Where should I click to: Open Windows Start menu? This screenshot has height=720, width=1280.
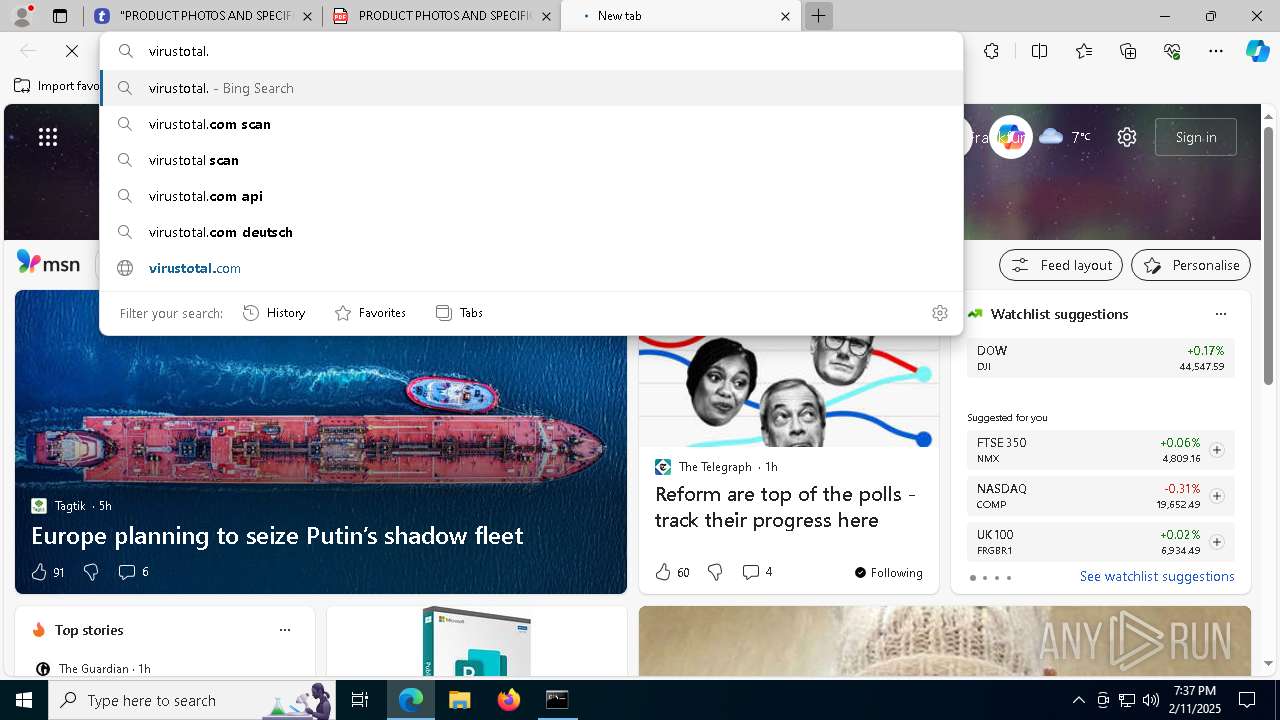click(x=24, y=700)
